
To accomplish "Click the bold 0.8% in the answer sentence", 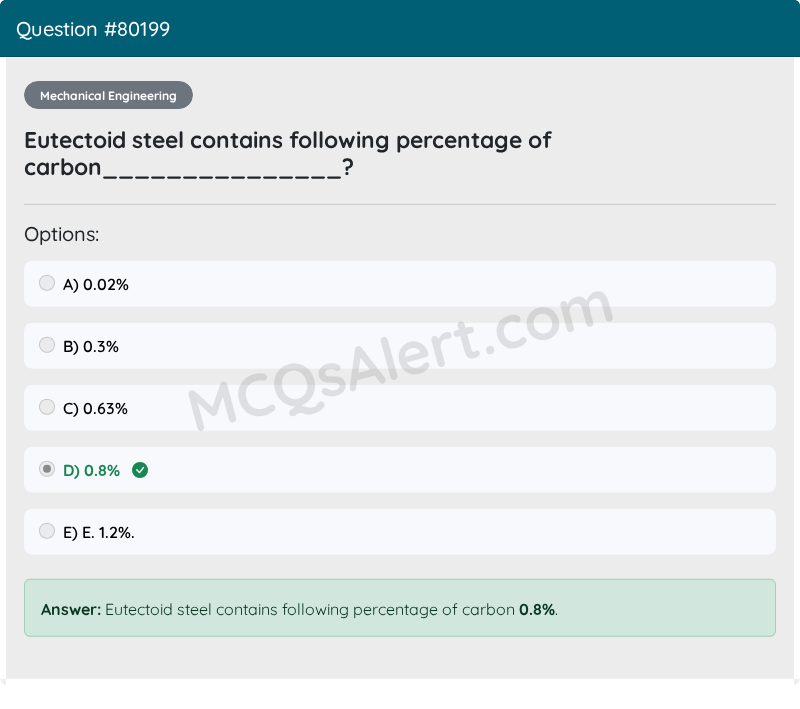I will (x=537, y=610).
